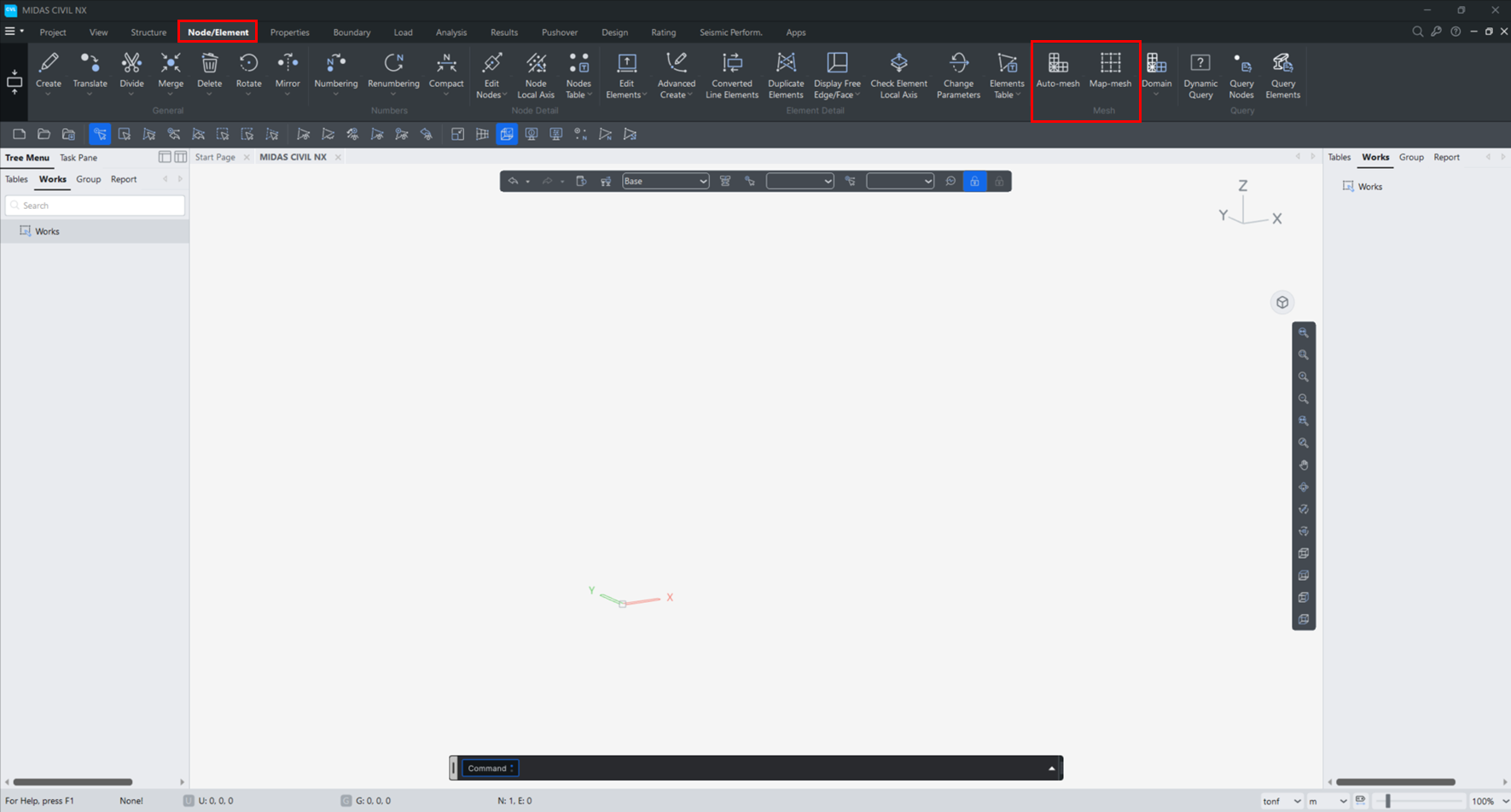Select the Rotate tool
Screen dimensions: 1511x812
pyautogui.click(x=248, y=70)
